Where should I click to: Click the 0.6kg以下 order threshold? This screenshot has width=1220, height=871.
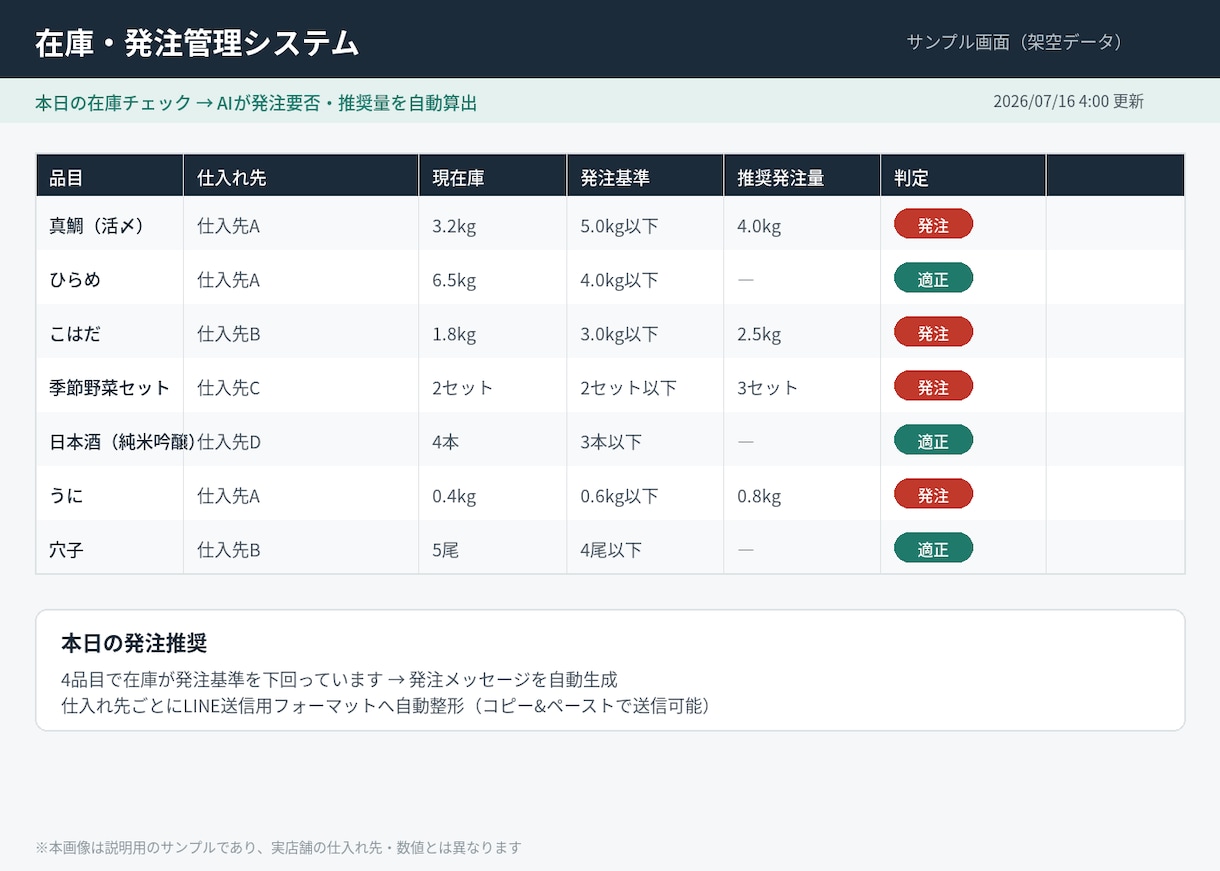619,496
